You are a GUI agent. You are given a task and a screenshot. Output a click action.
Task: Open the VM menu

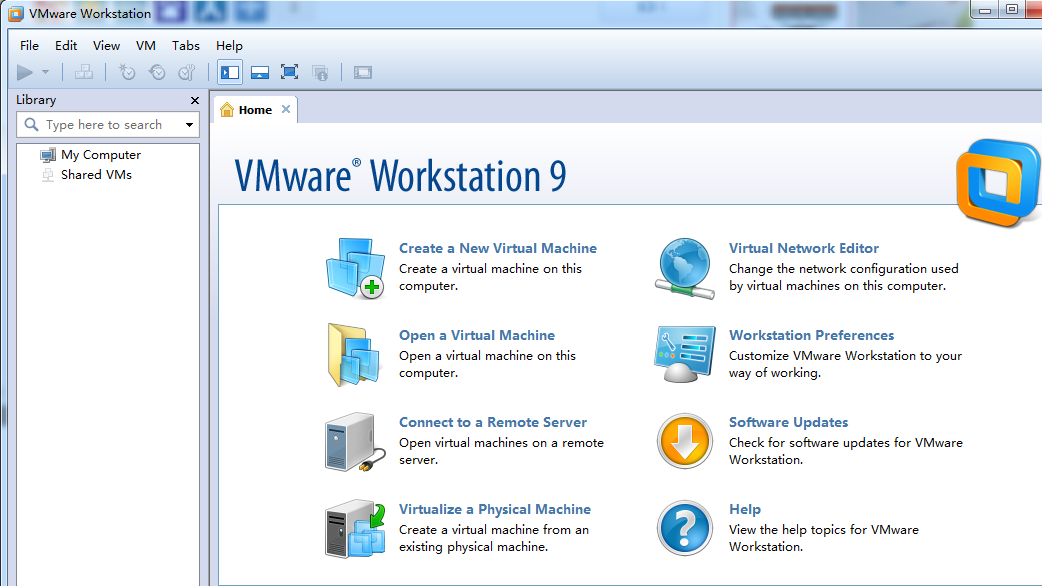[146, 45]
